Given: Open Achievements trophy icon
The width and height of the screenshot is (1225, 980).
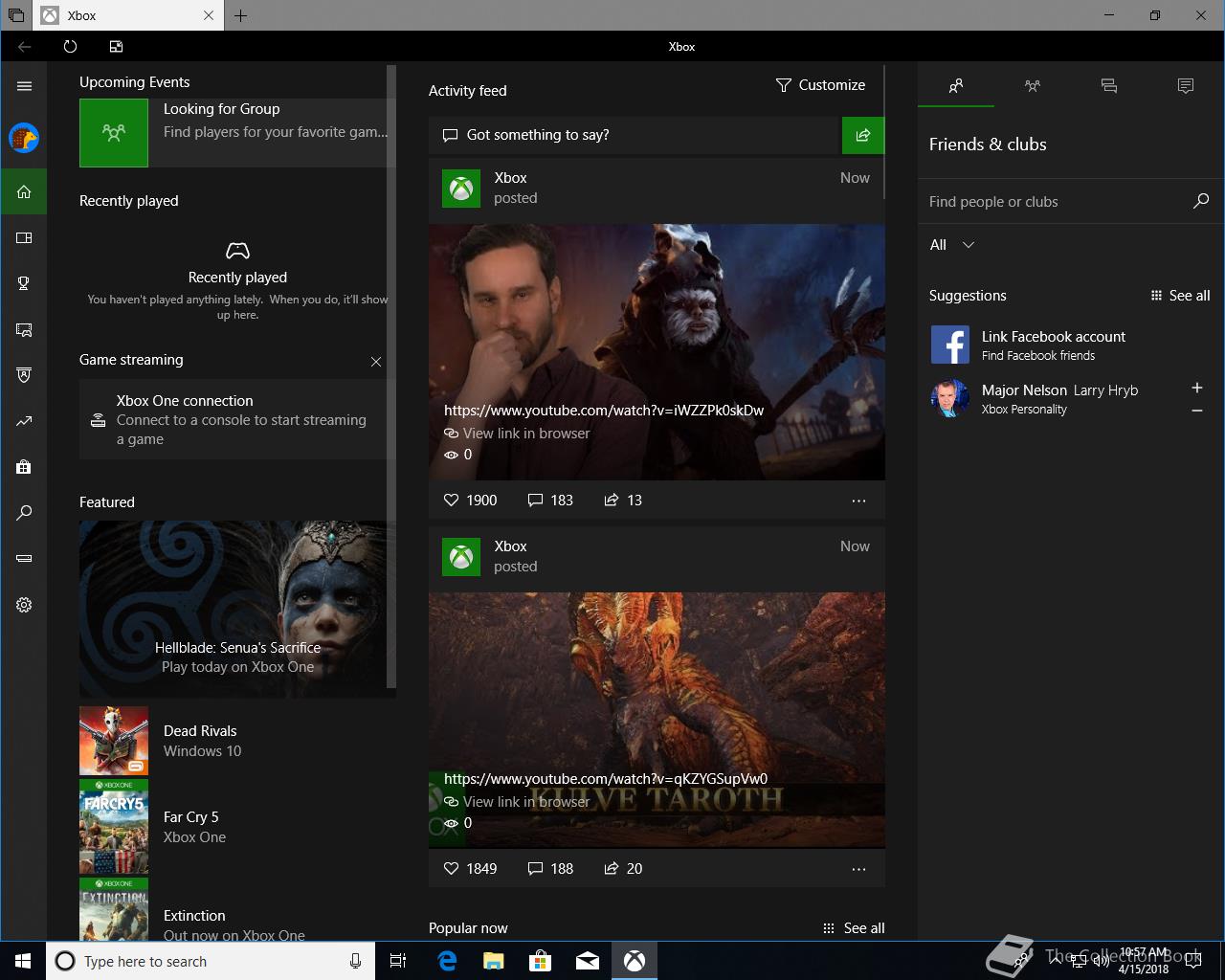Looking at the screenshot, I should tap(24, 283).
